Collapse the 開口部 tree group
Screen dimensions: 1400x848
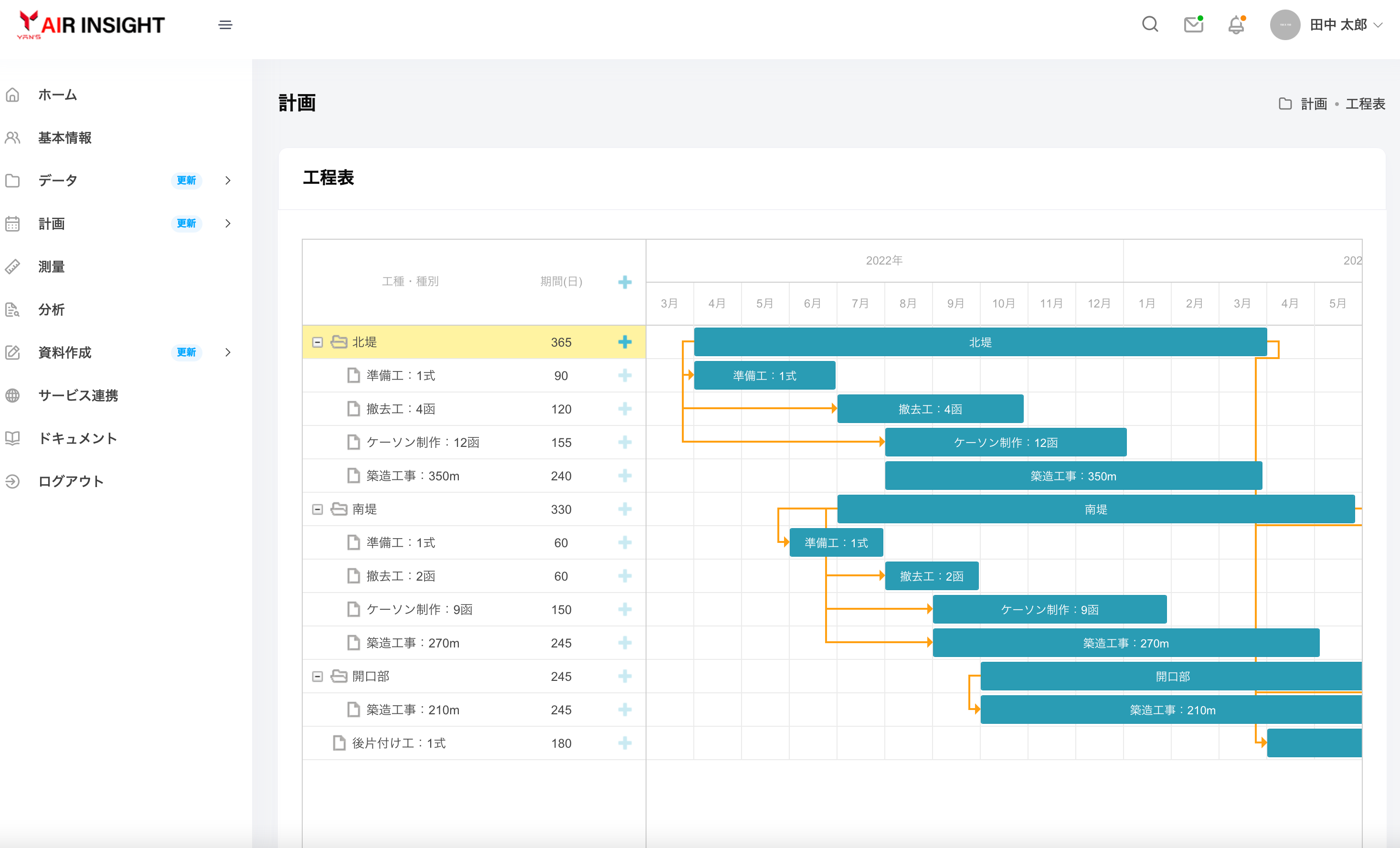click(318, 676)
